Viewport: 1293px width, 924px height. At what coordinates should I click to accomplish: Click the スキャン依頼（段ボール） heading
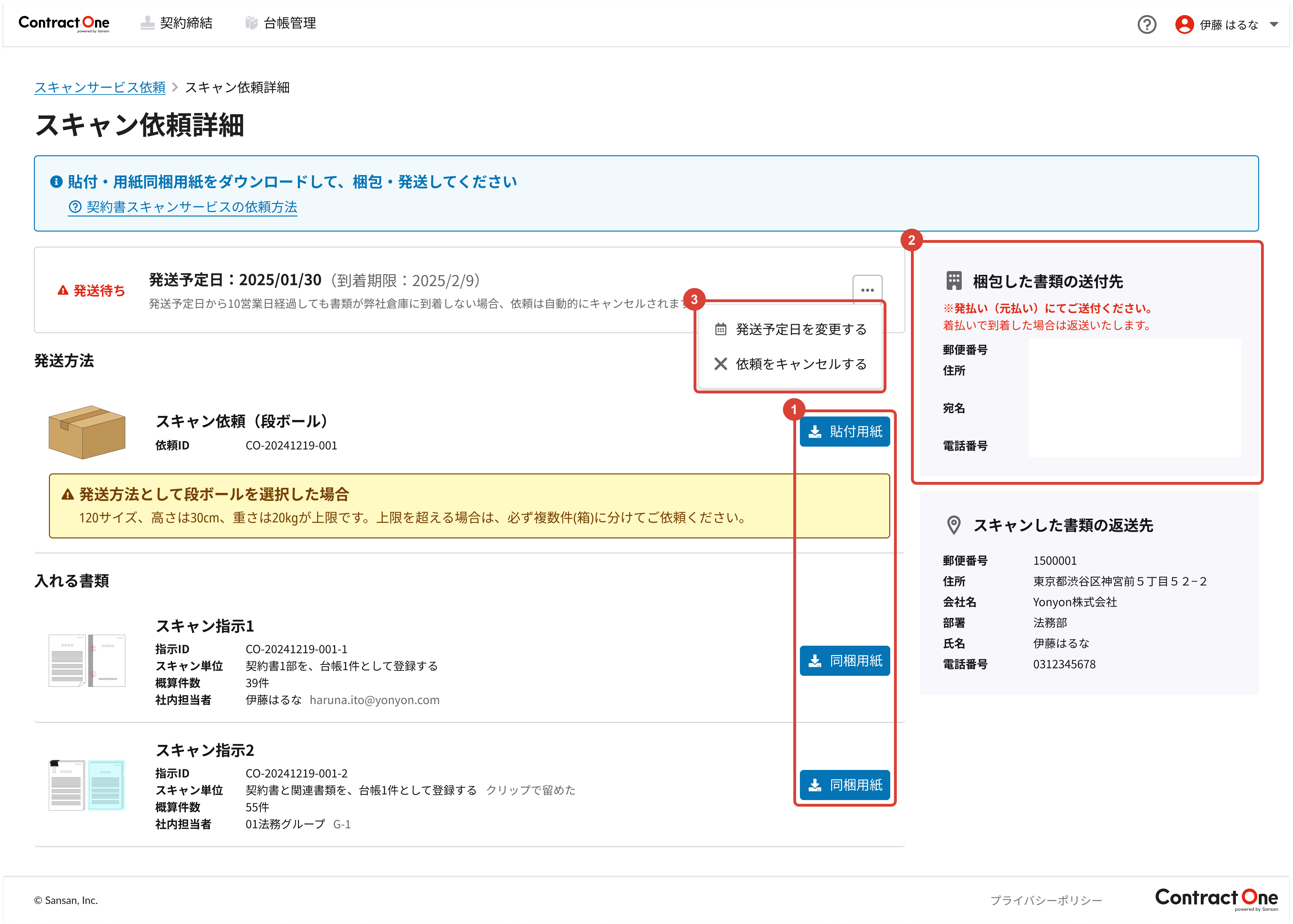click(x=245, y=421)
